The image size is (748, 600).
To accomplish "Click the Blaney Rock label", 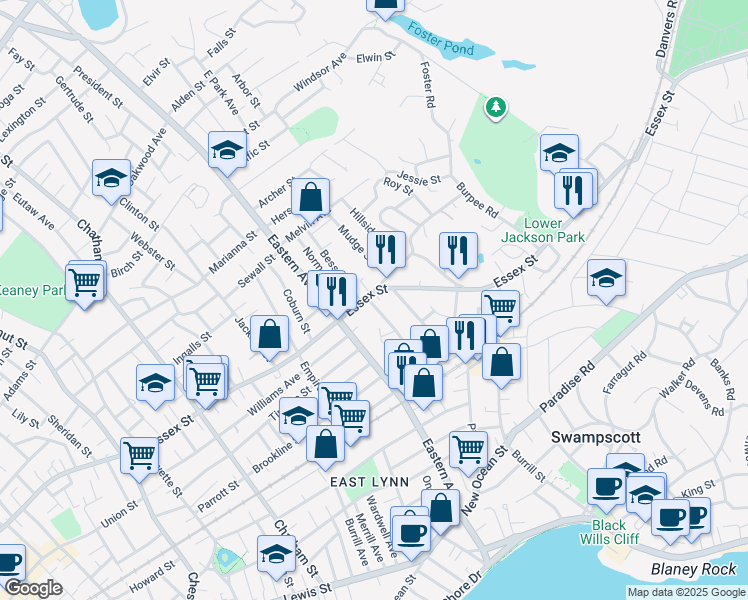I will 694,569.
